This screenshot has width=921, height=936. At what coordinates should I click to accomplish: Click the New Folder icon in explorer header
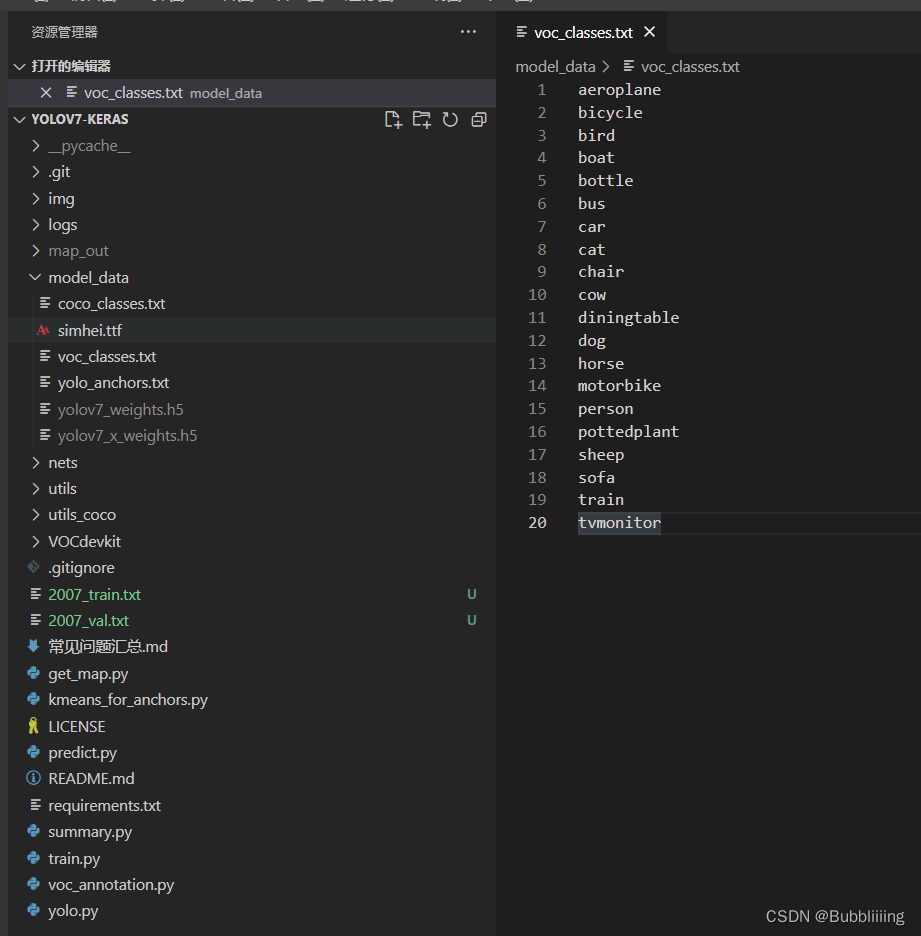click(x=421, y=119)
